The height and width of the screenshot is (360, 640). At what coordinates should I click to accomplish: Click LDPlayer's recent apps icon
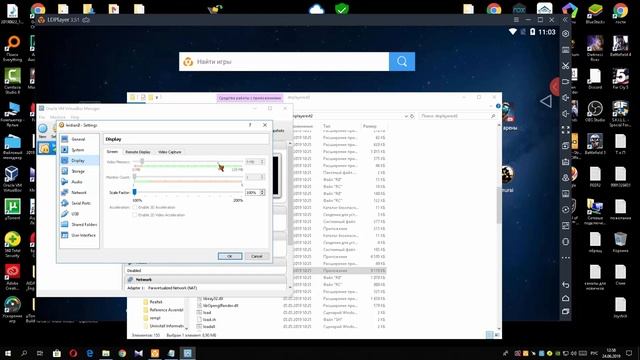pos(565,311)
